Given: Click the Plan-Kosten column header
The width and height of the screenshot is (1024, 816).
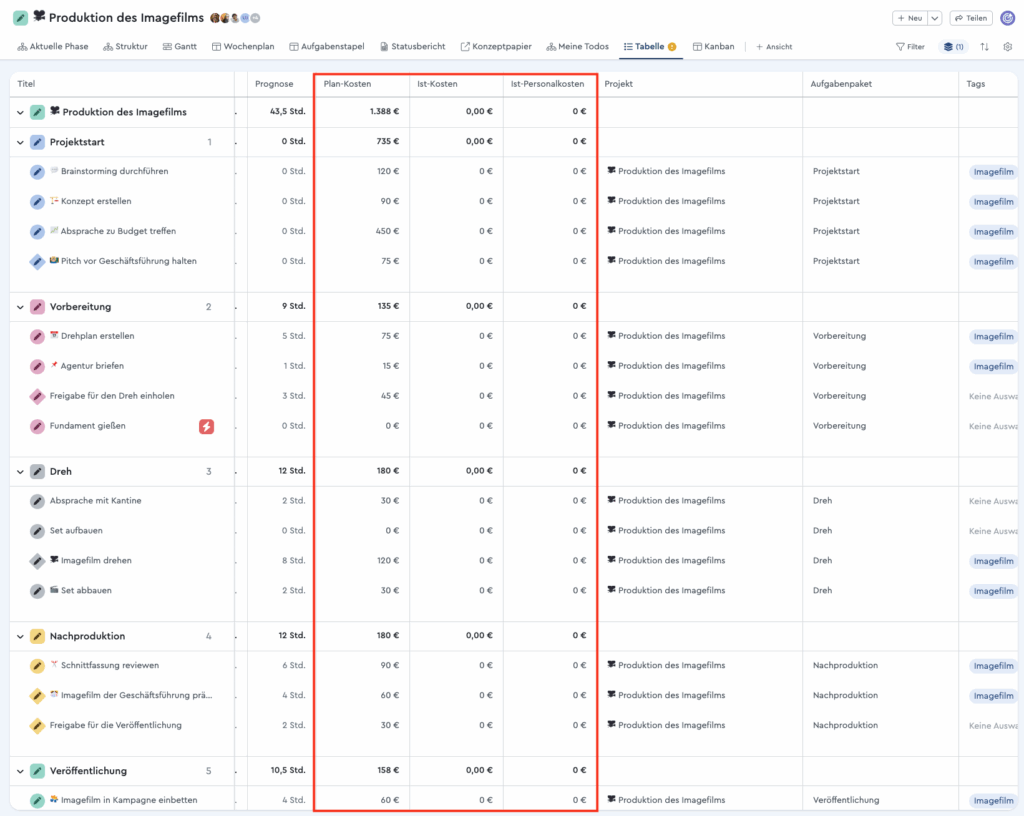Looking at the screenshot, I should 362,84.
